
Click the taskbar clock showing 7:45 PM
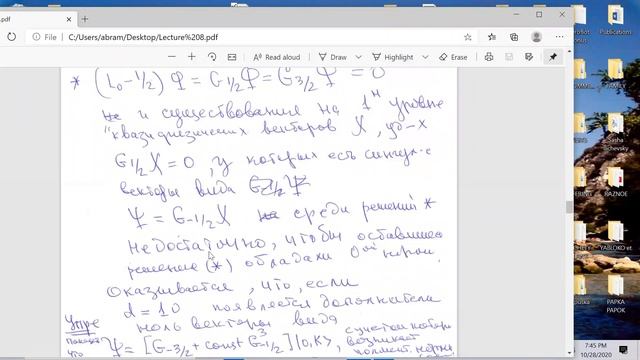[x=596, y=350]
